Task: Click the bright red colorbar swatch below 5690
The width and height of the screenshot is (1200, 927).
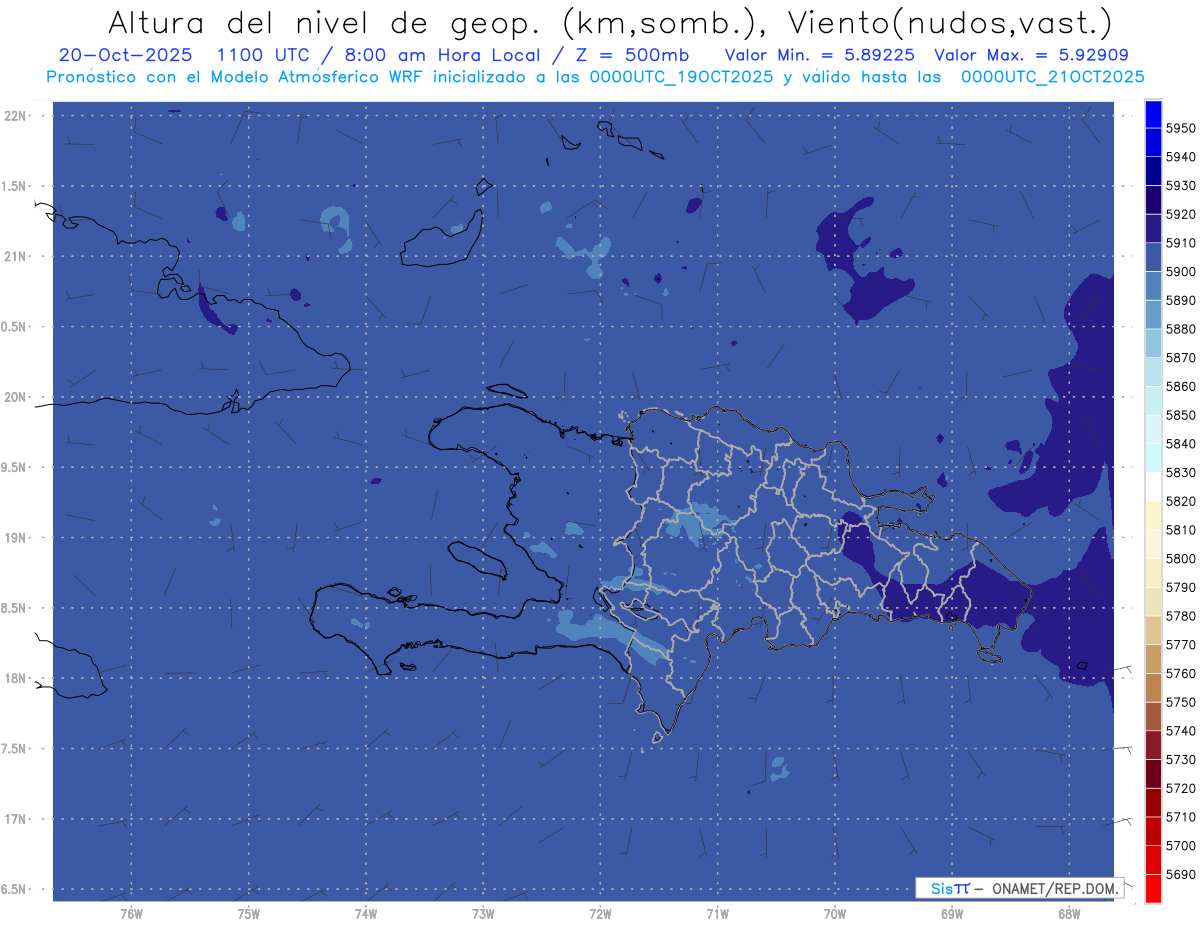Action: 1152,888
